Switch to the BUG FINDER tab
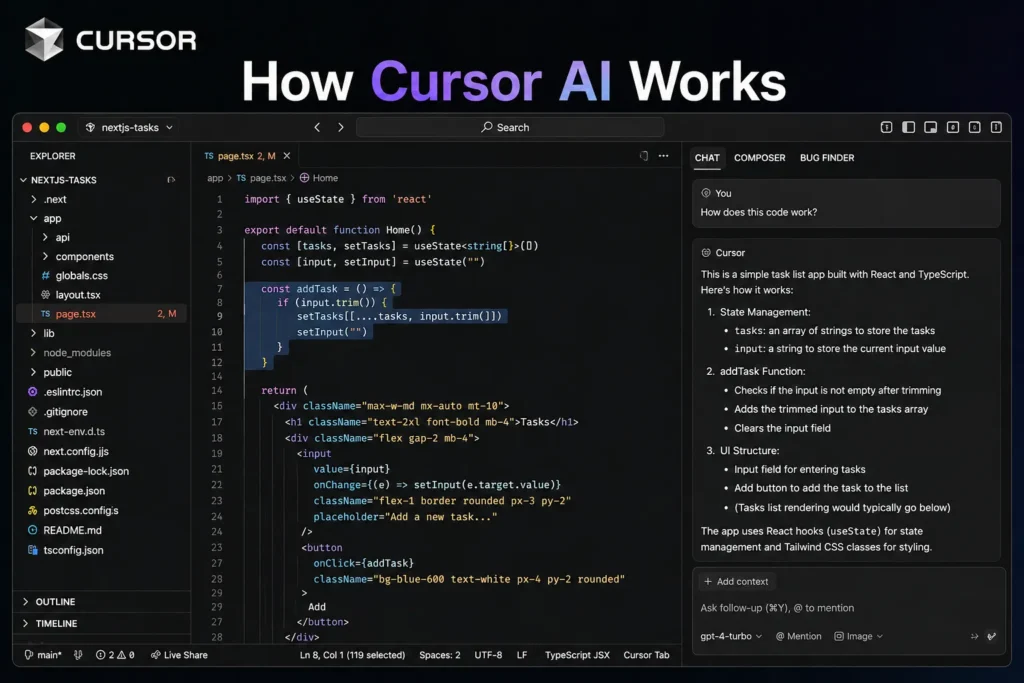Image resolution: width=1024 pixels, height=683 pixels. click(x=827, y=158)
